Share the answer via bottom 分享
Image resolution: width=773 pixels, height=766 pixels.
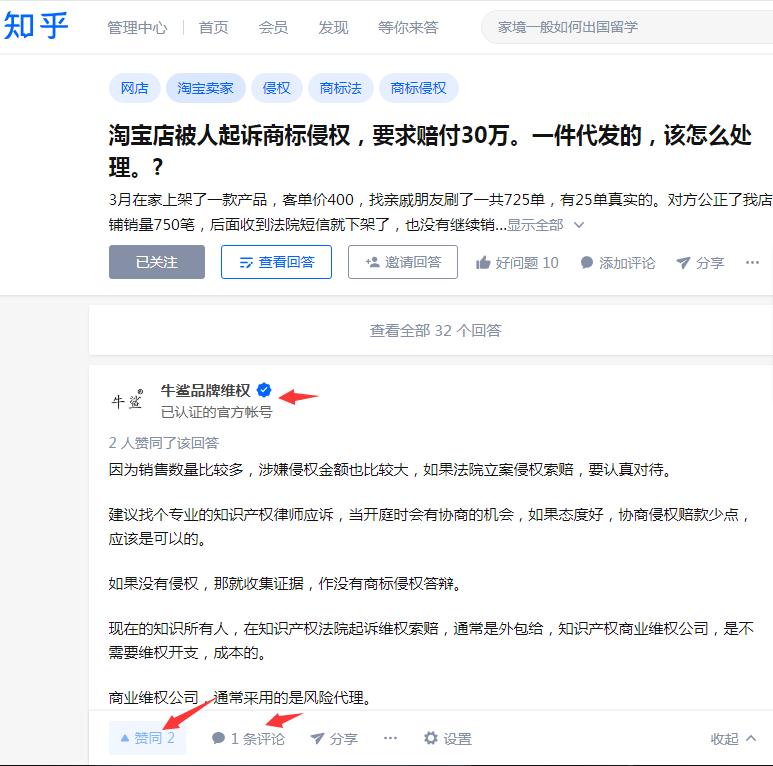click(334, 738)
